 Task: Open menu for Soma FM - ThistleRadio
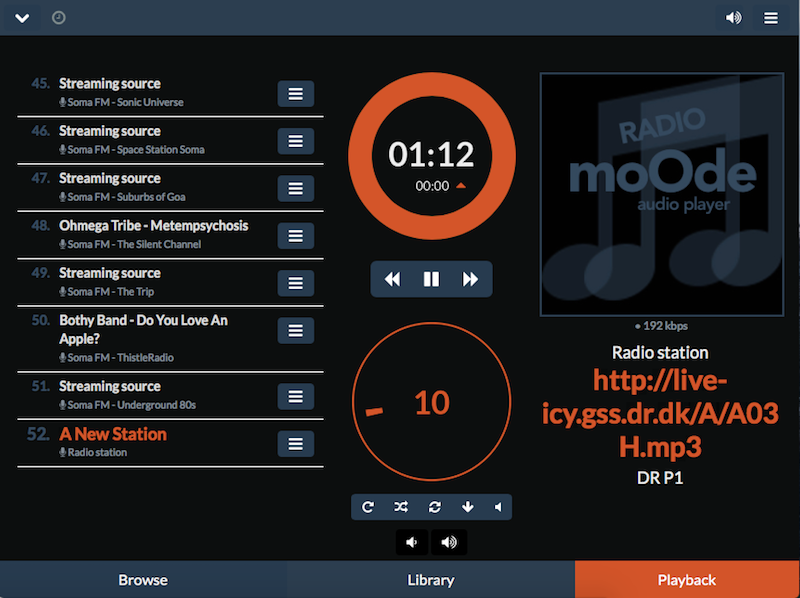point(295,331)
